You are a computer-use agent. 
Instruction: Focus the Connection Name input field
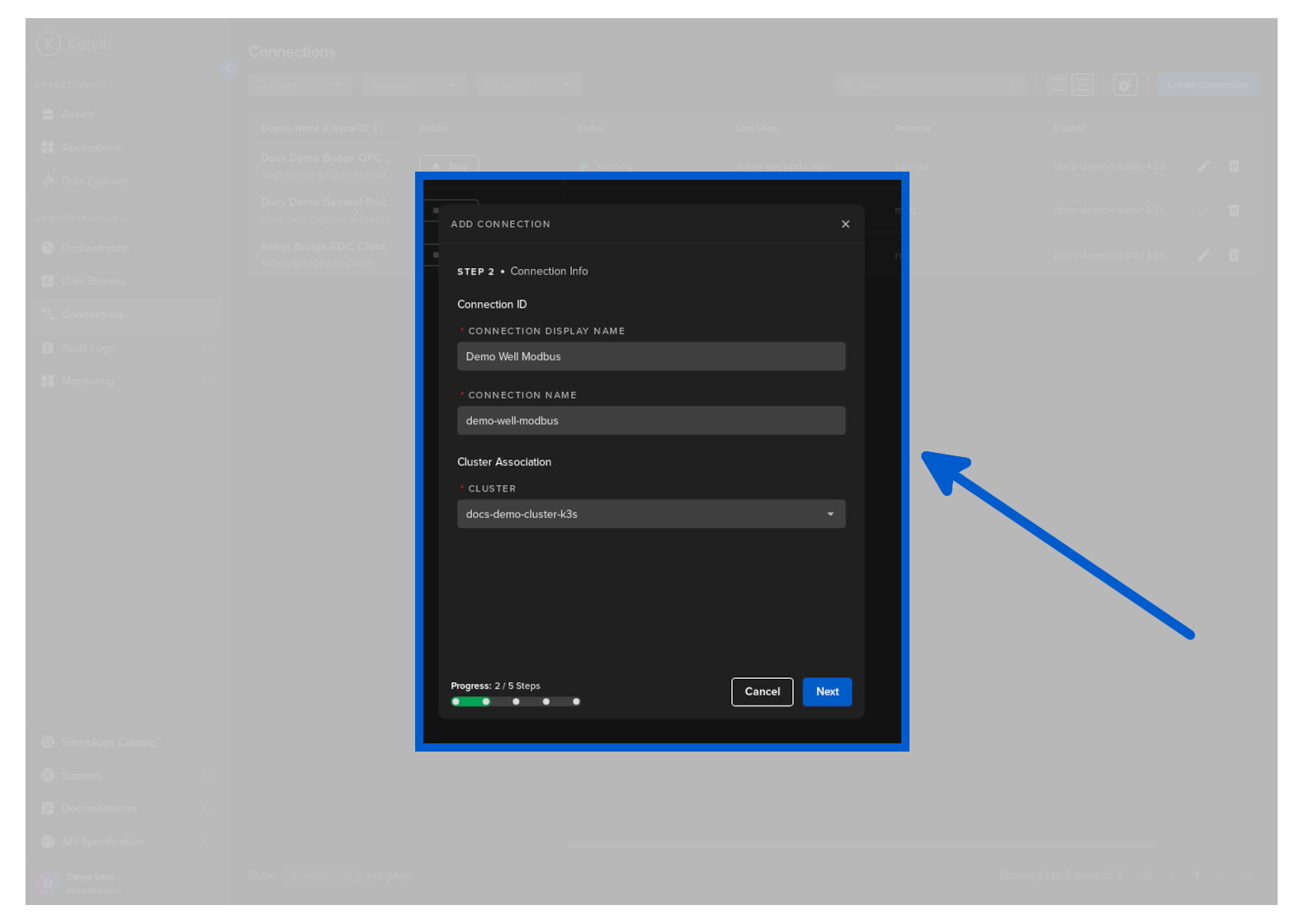(650, 421)
